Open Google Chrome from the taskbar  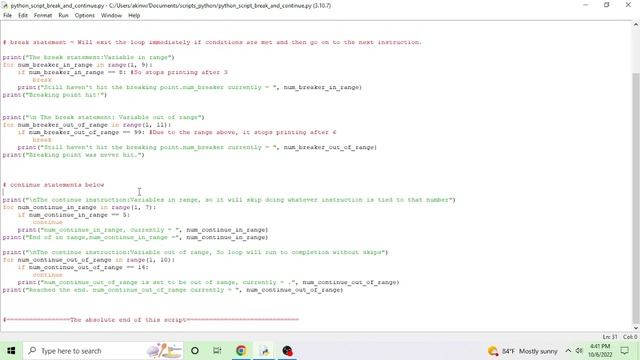tap(241, 351)
